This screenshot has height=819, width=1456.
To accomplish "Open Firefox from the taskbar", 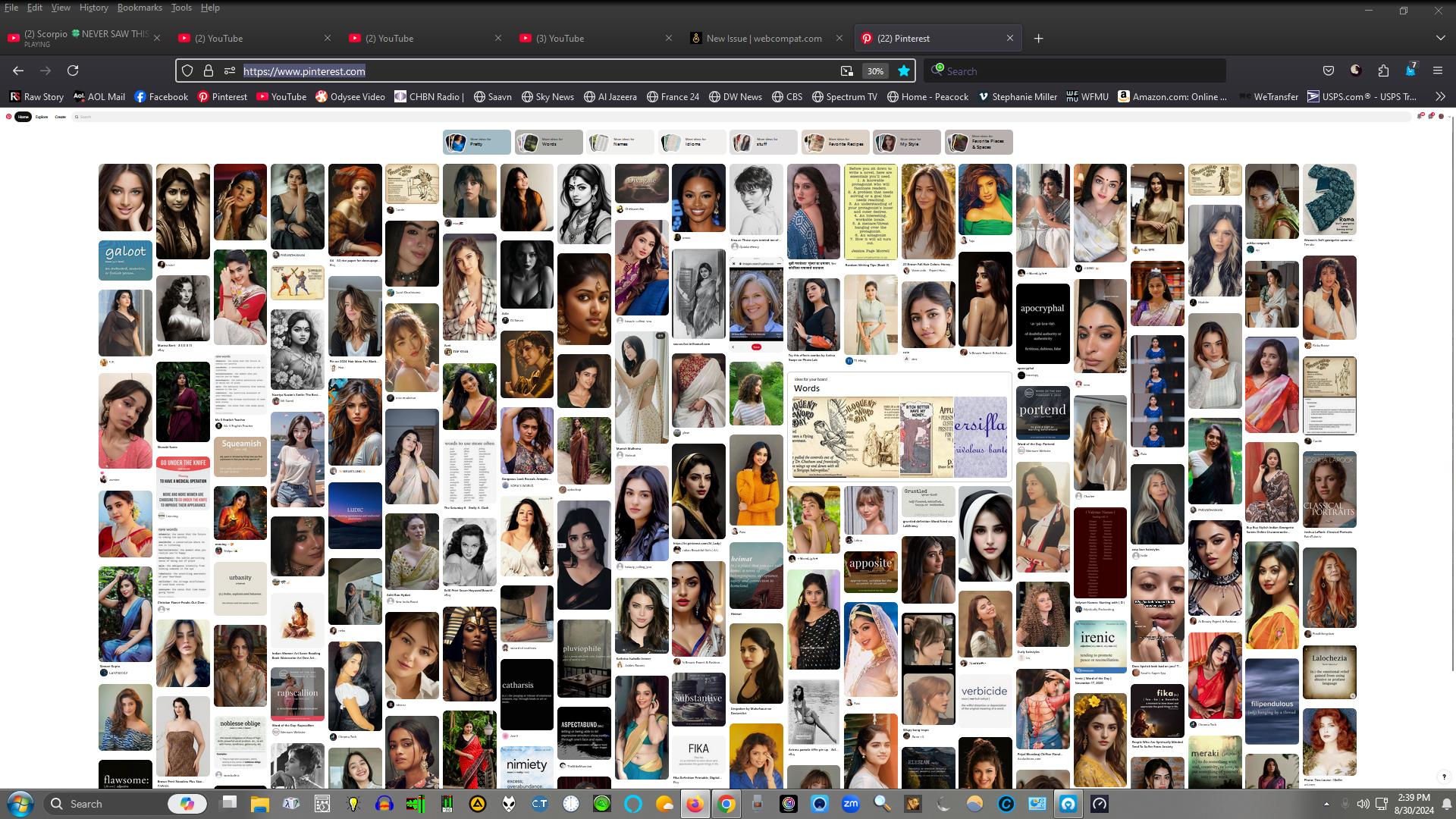I will (x=695, y=803).
